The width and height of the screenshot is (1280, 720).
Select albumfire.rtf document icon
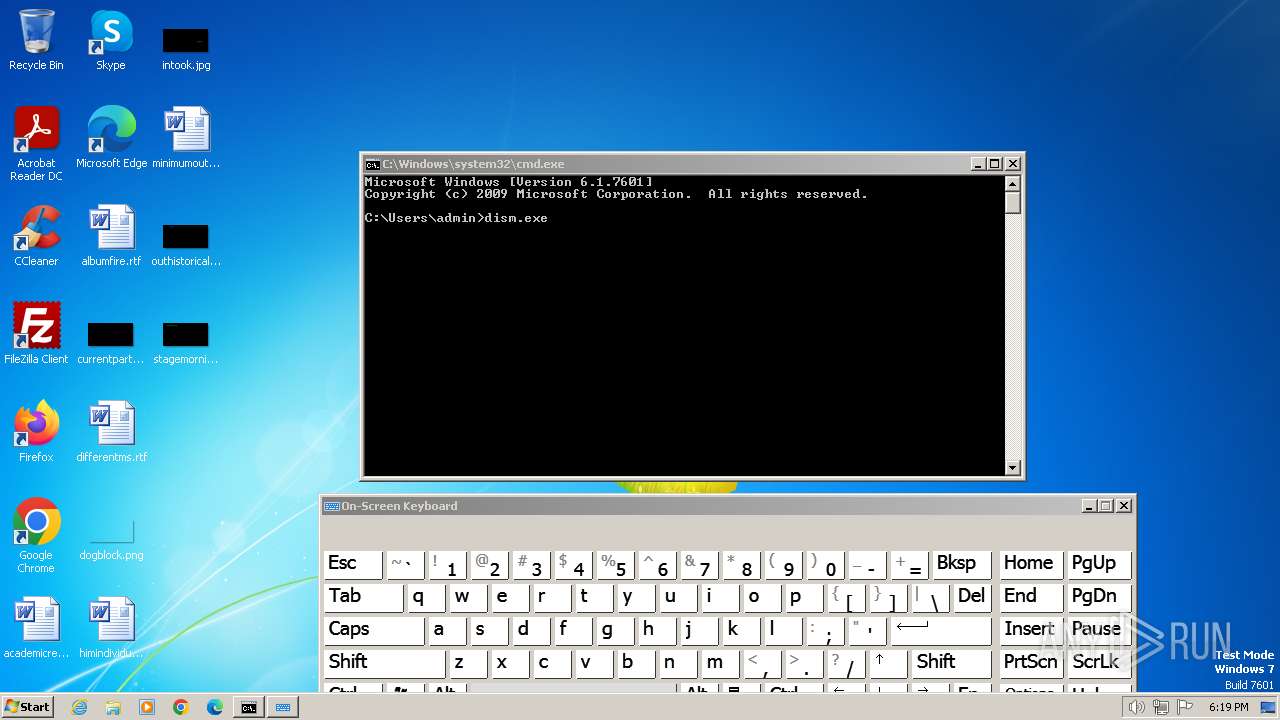(x=111, y=236)
